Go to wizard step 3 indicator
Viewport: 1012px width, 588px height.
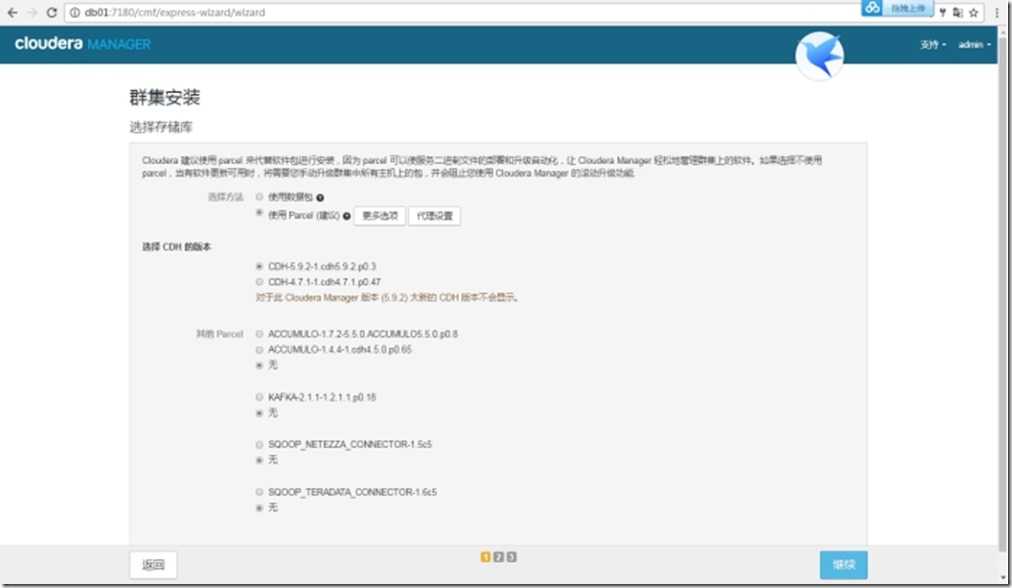(511, 556)
